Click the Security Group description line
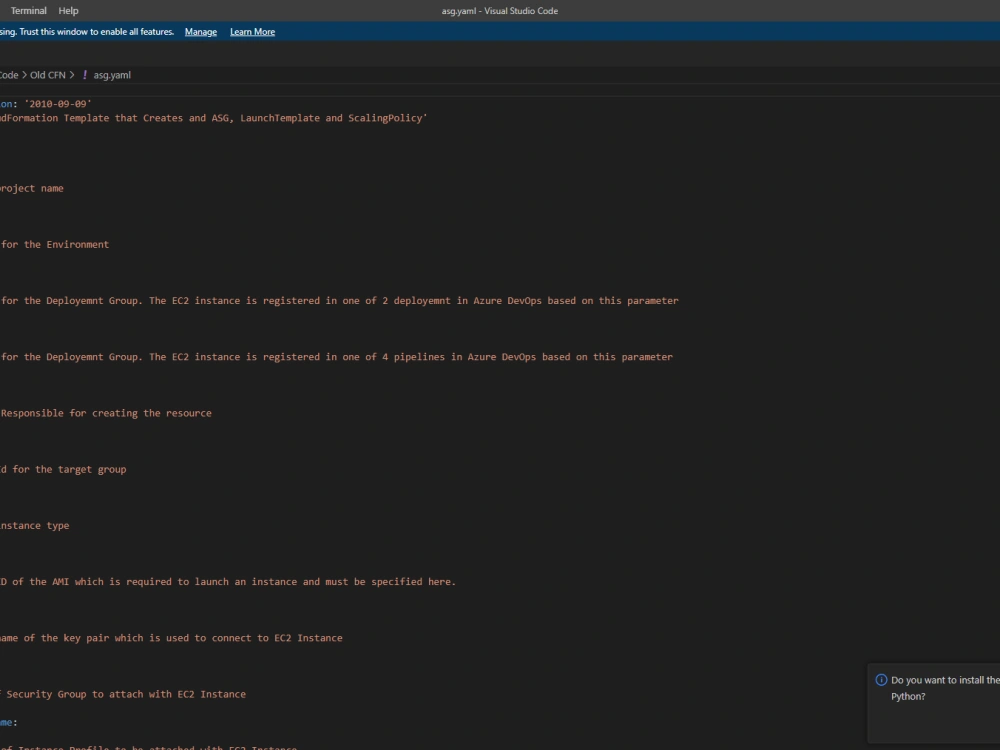This screenshot has width=1000, height=750. tap(123, 694)
